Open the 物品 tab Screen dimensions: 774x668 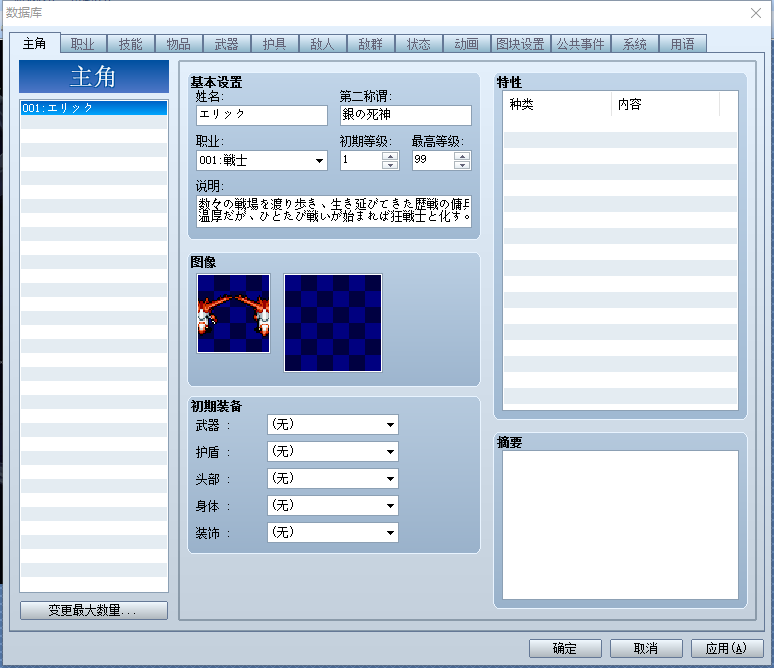[178, 44]
